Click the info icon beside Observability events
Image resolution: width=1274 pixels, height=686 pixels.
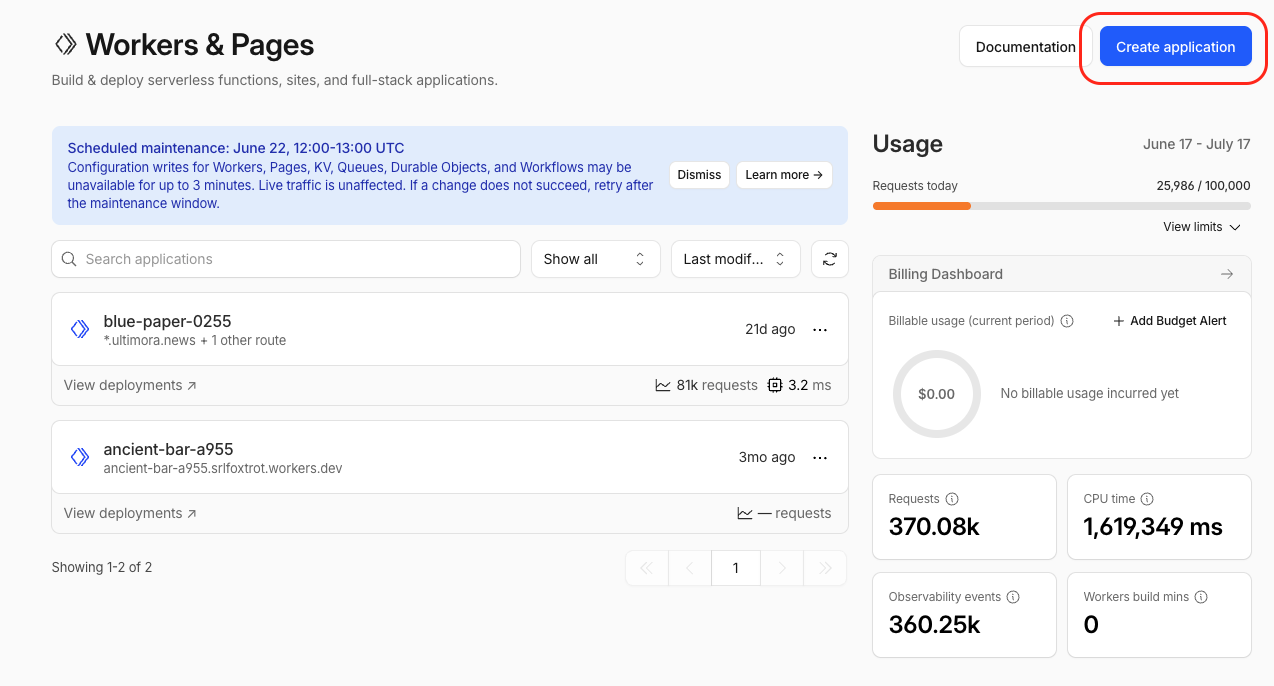tap(1013, 597)
